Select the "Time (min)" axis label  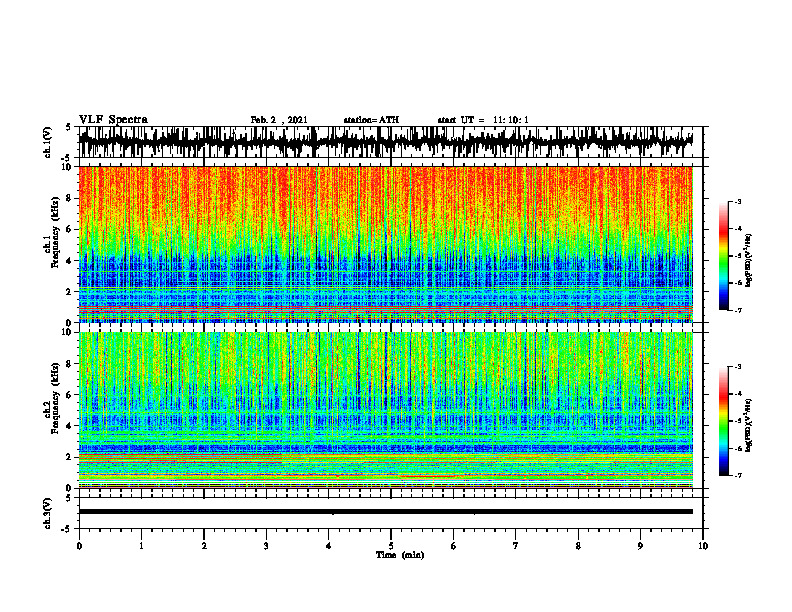coord(400,555)
